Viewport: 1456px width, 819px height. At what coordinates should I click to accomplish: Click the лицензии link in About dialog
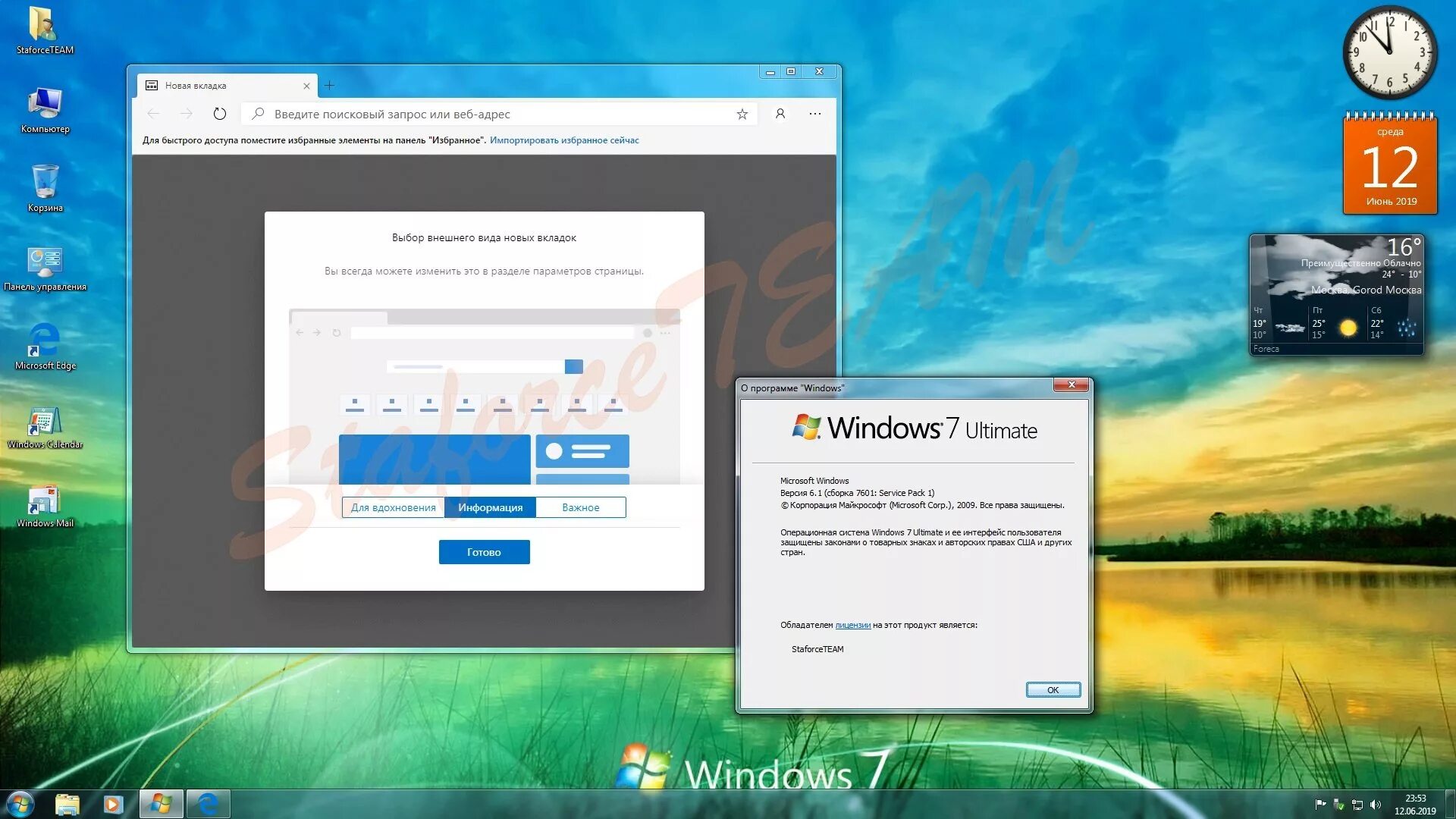pos(852,625)
